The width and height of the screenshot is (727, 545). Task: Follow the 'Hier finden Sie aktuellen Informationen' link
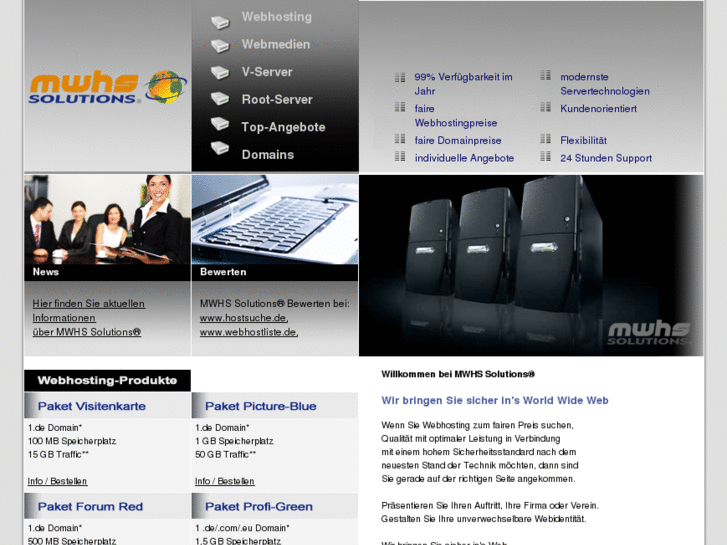(x=88, y=318)
